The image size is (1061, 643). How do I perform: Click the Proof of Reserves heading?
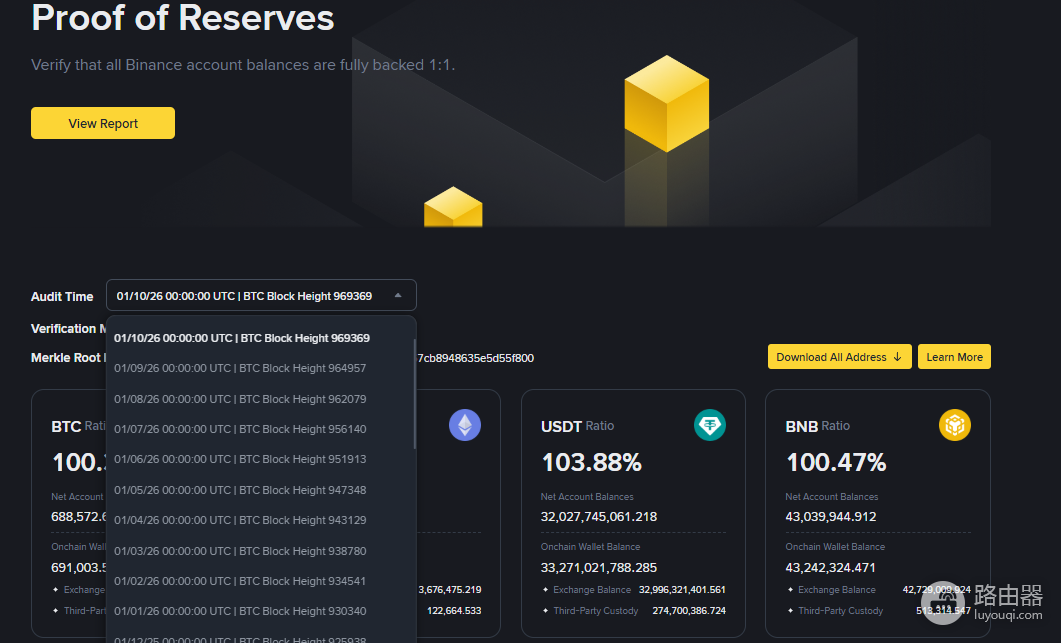point(183,17)
